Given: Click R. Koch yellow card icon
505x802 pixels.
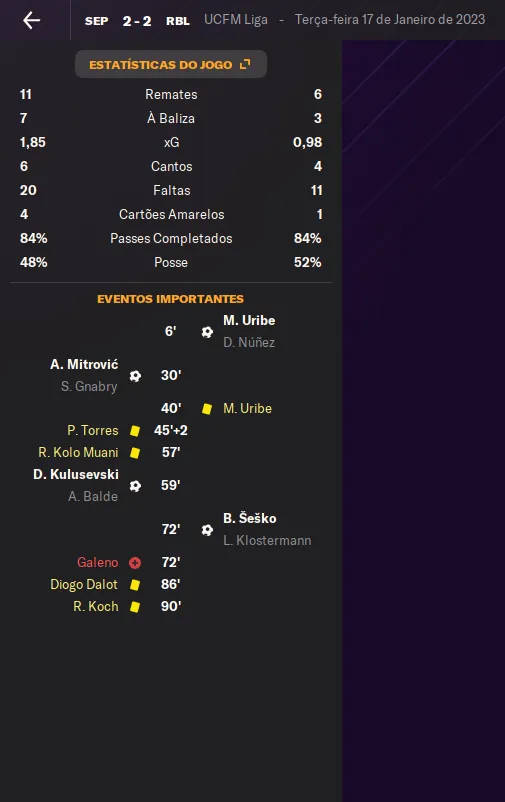Looking at the screenshot, I should pyautogui.click(x=135, y=607).
